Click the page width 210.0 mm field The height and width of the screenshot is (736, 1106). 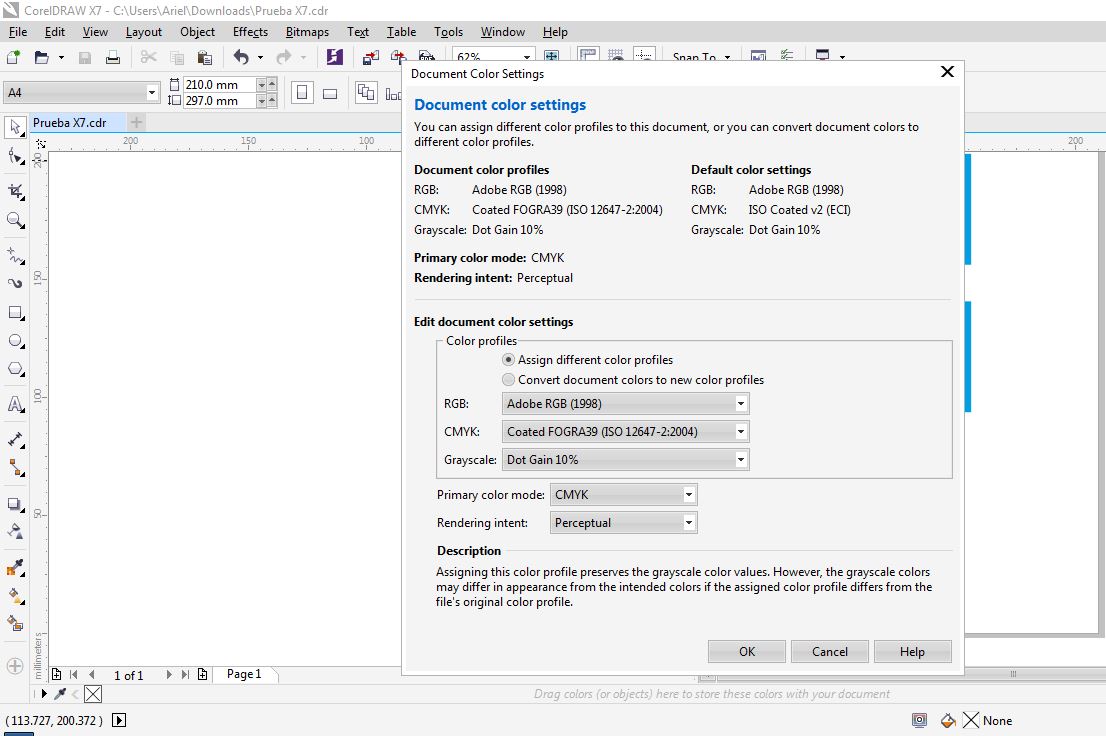219,85
